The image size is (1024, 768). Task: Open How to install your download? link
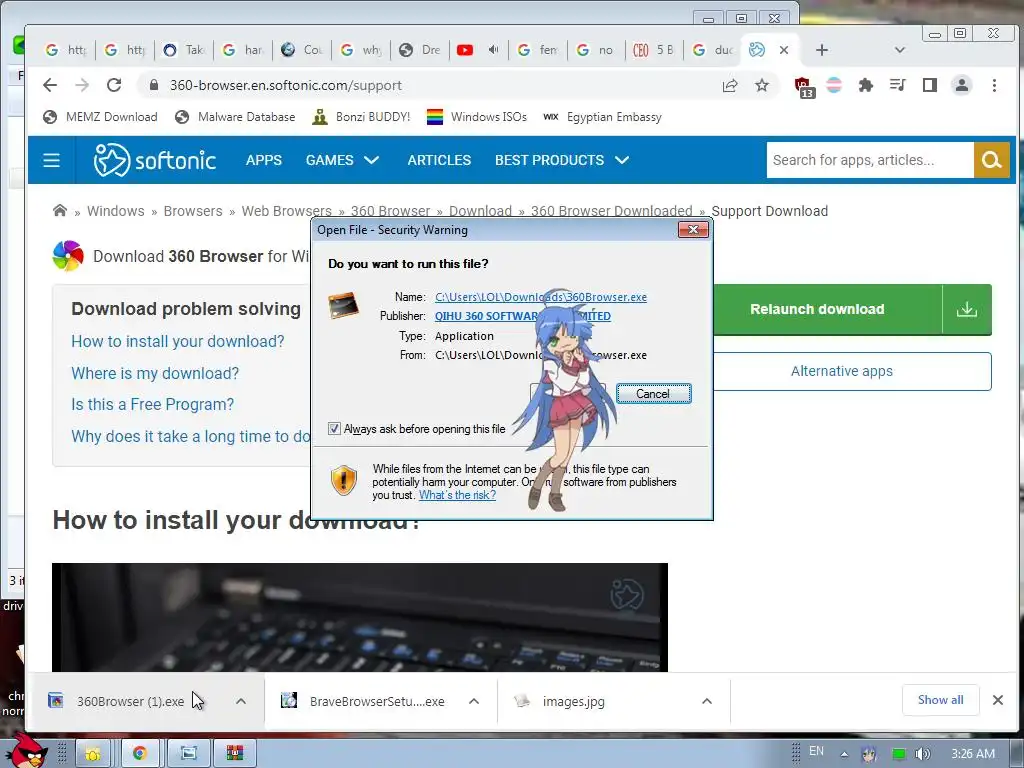(x=178, y=342)
